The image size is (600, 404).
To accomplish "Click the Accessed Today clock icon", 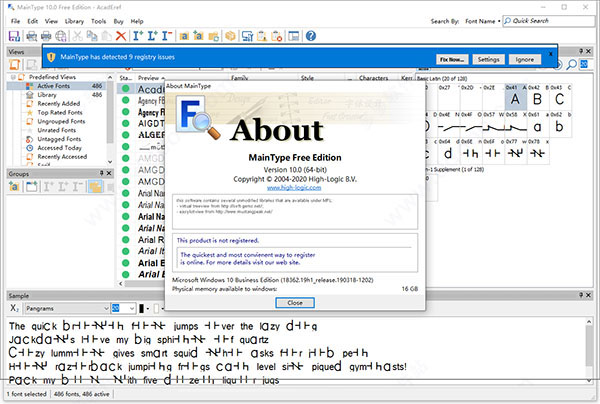I will click(x=30, y=147).
